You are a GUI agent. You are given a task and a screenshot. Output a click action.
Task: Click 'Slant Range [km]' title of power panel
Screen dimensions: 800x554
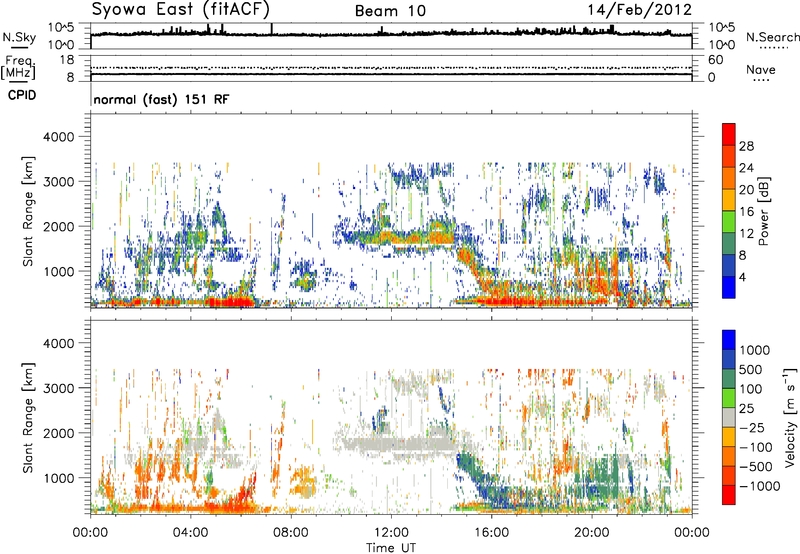[29, 211]
